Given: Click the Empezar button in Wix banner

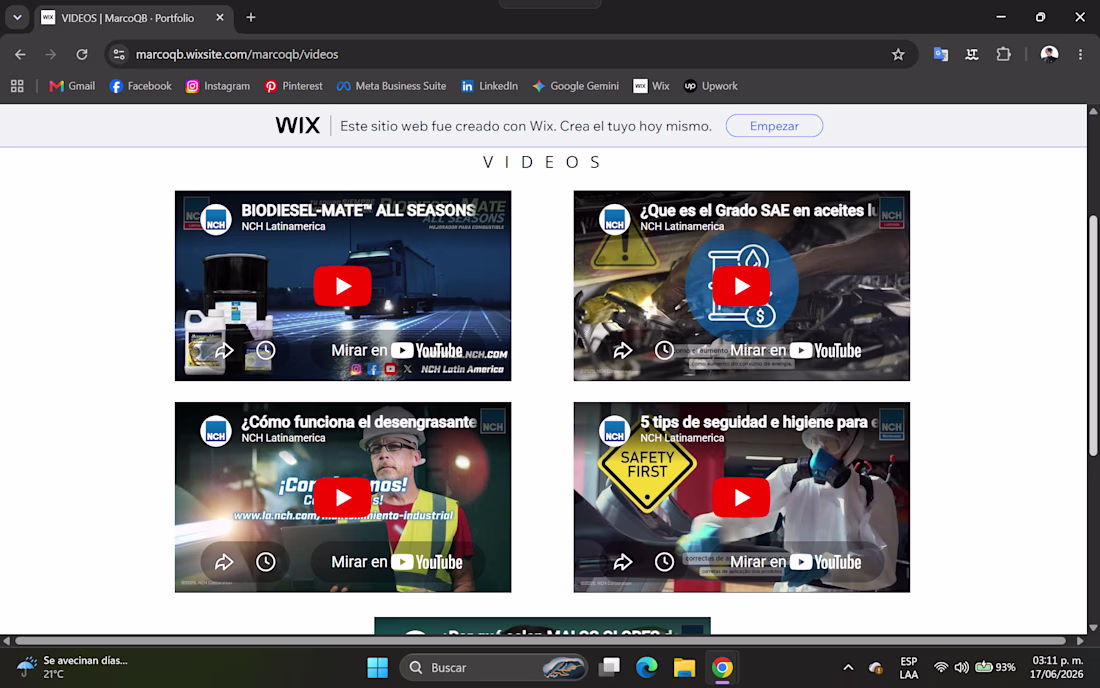Looking at the screenshot, I should (x=774, y=126).
